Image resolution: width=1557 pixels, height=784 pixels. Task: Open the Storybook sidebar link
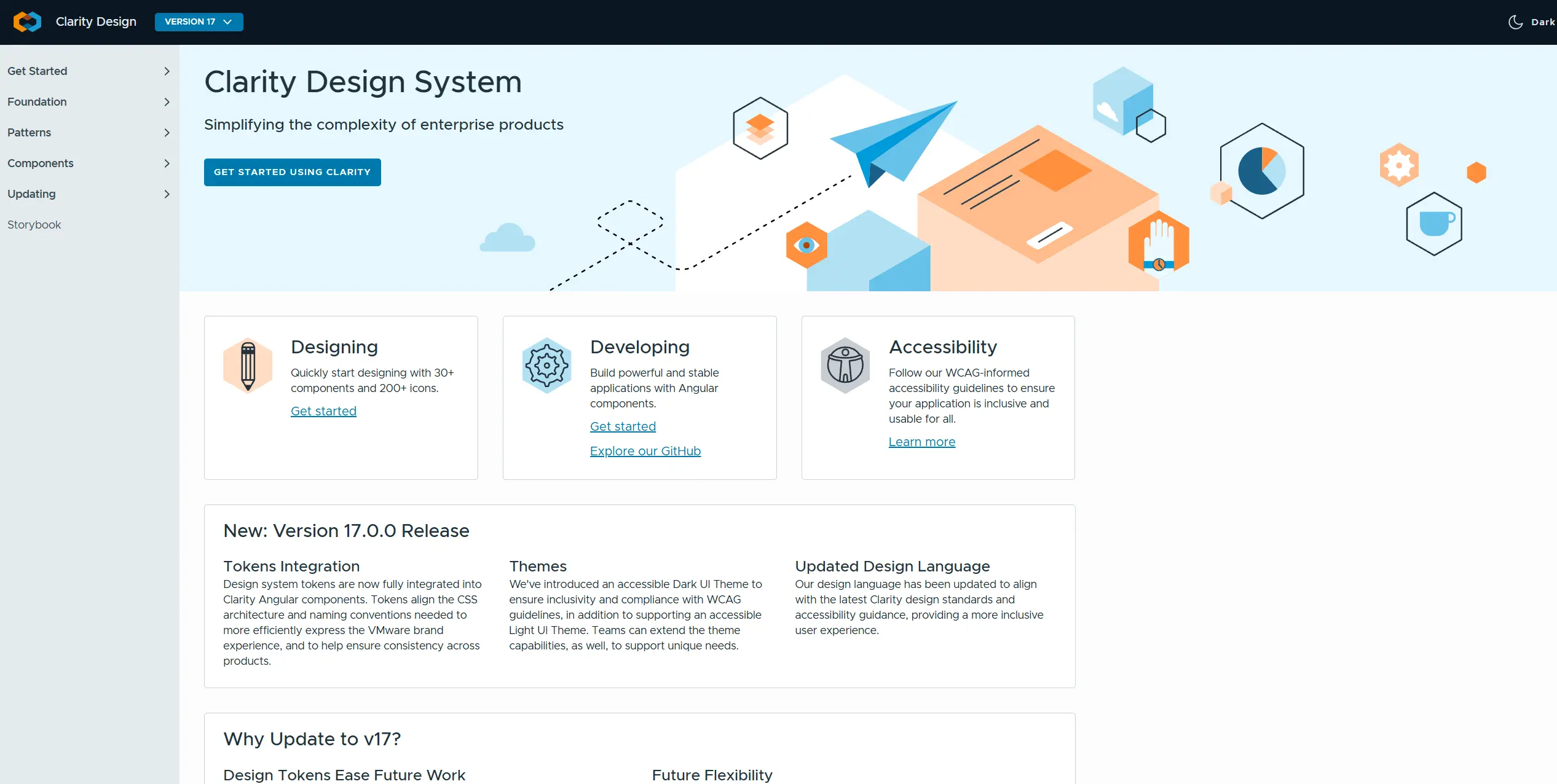[x=34, y=225]
